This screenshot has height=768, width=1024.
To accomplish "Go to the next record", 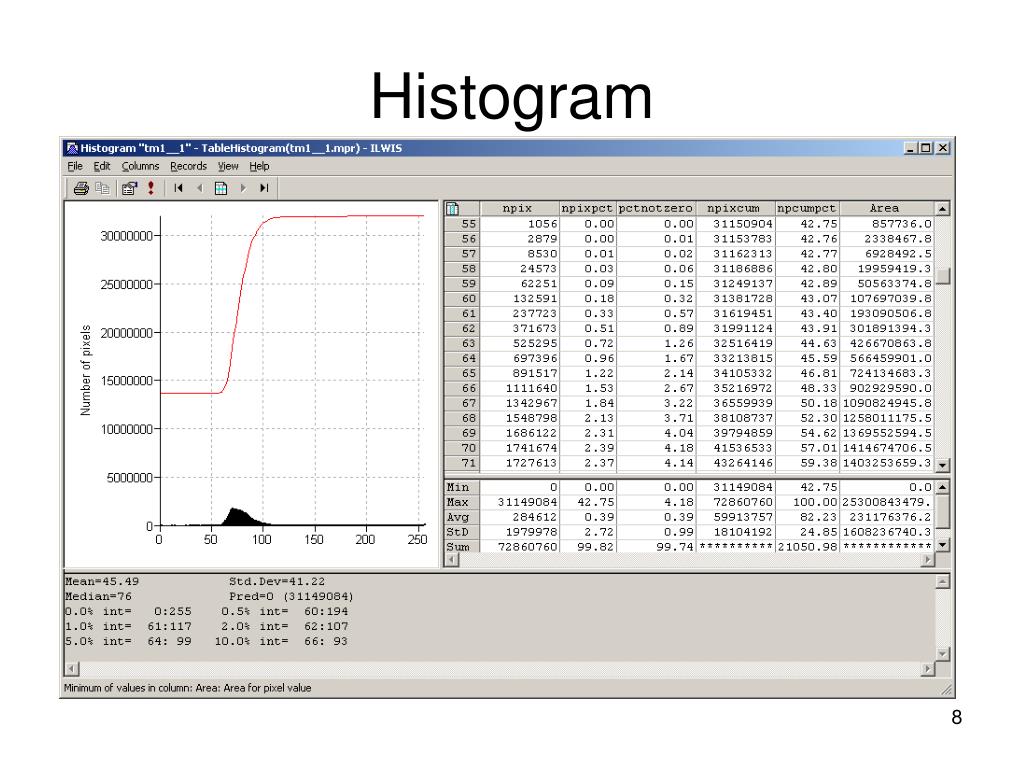I will coord(243,188).
